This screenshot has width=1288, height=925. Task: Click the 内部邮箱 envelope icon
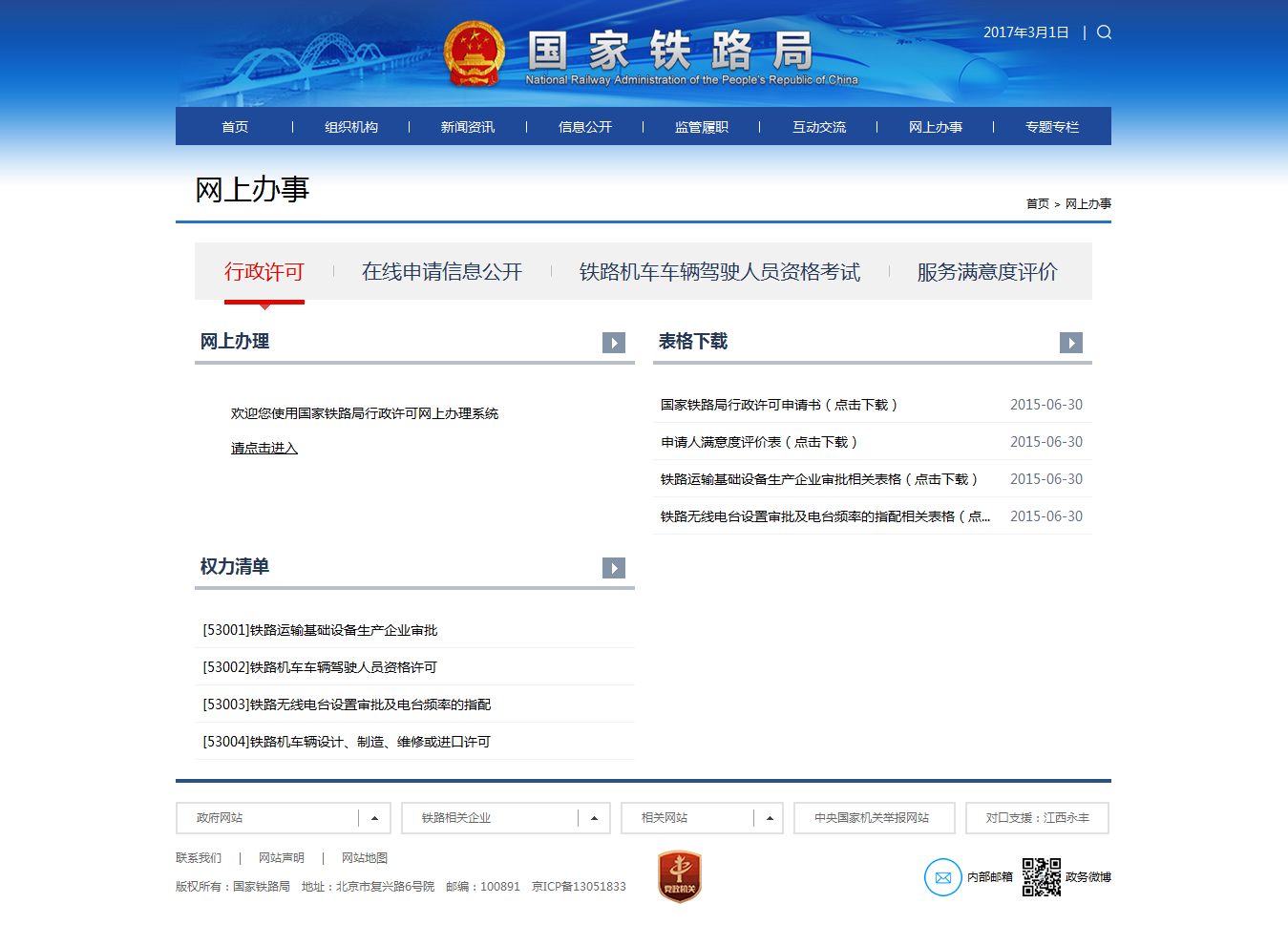click(942, 877)
